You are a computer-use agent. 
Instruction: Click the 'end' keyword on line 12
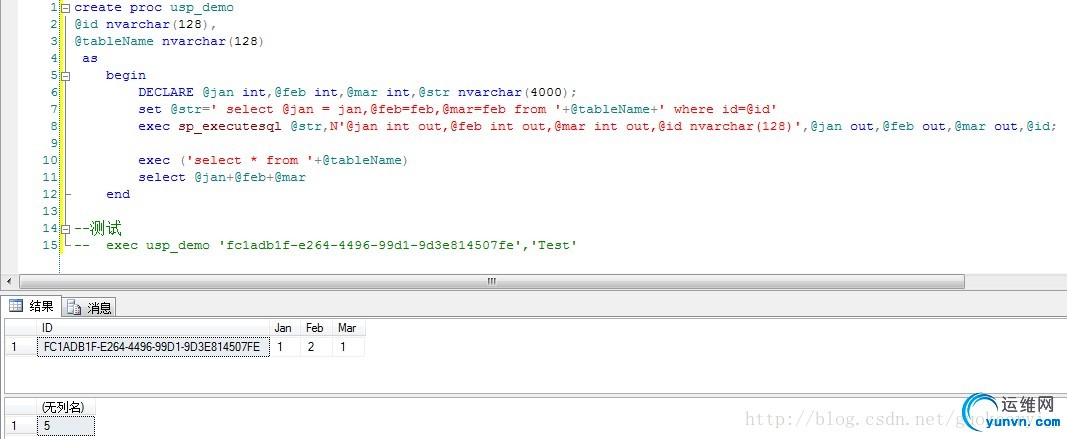click(x=118, y=194)
